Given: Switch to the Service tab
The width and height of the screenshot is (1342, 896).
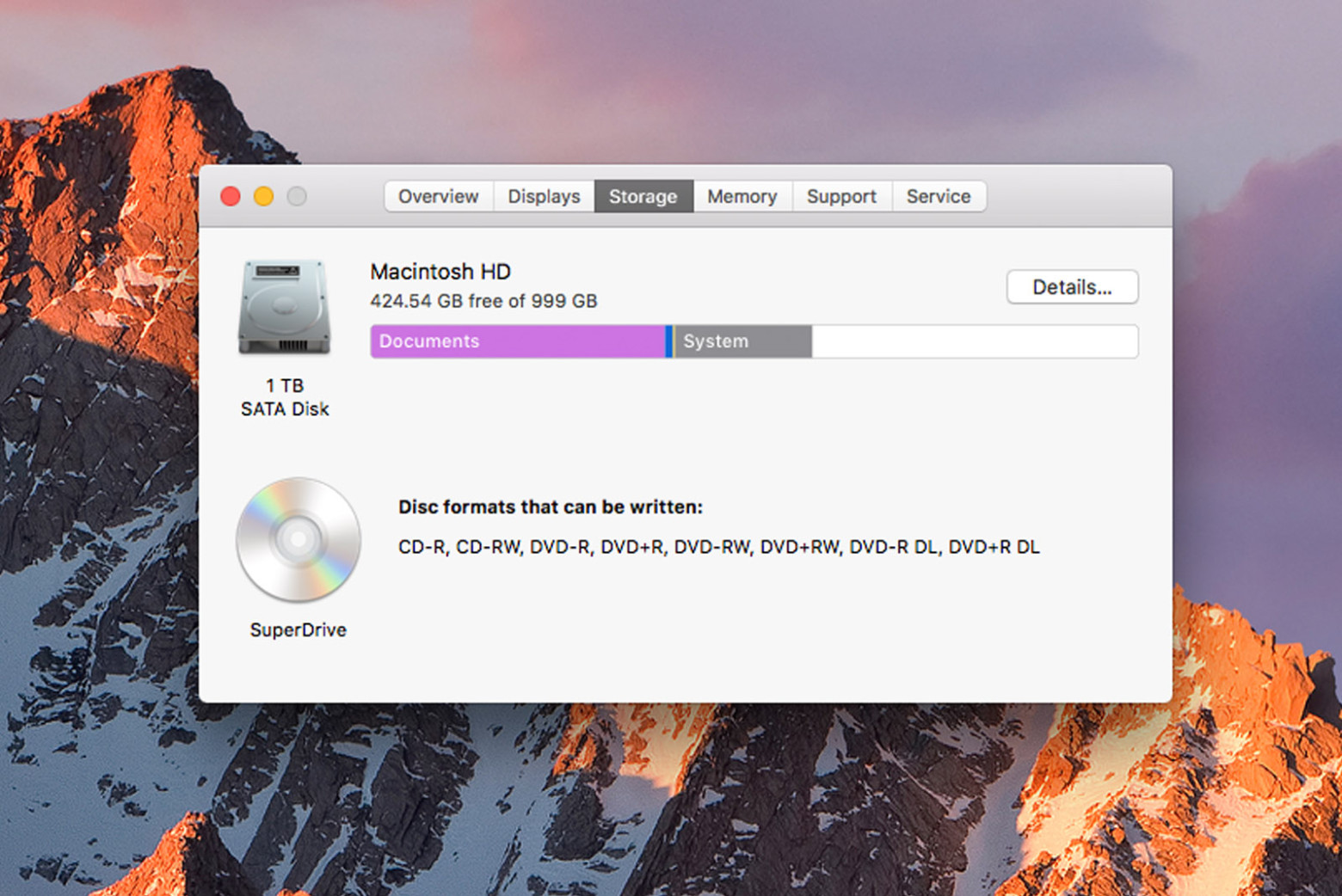Looking at the screenshot, I should click(939, 196).
